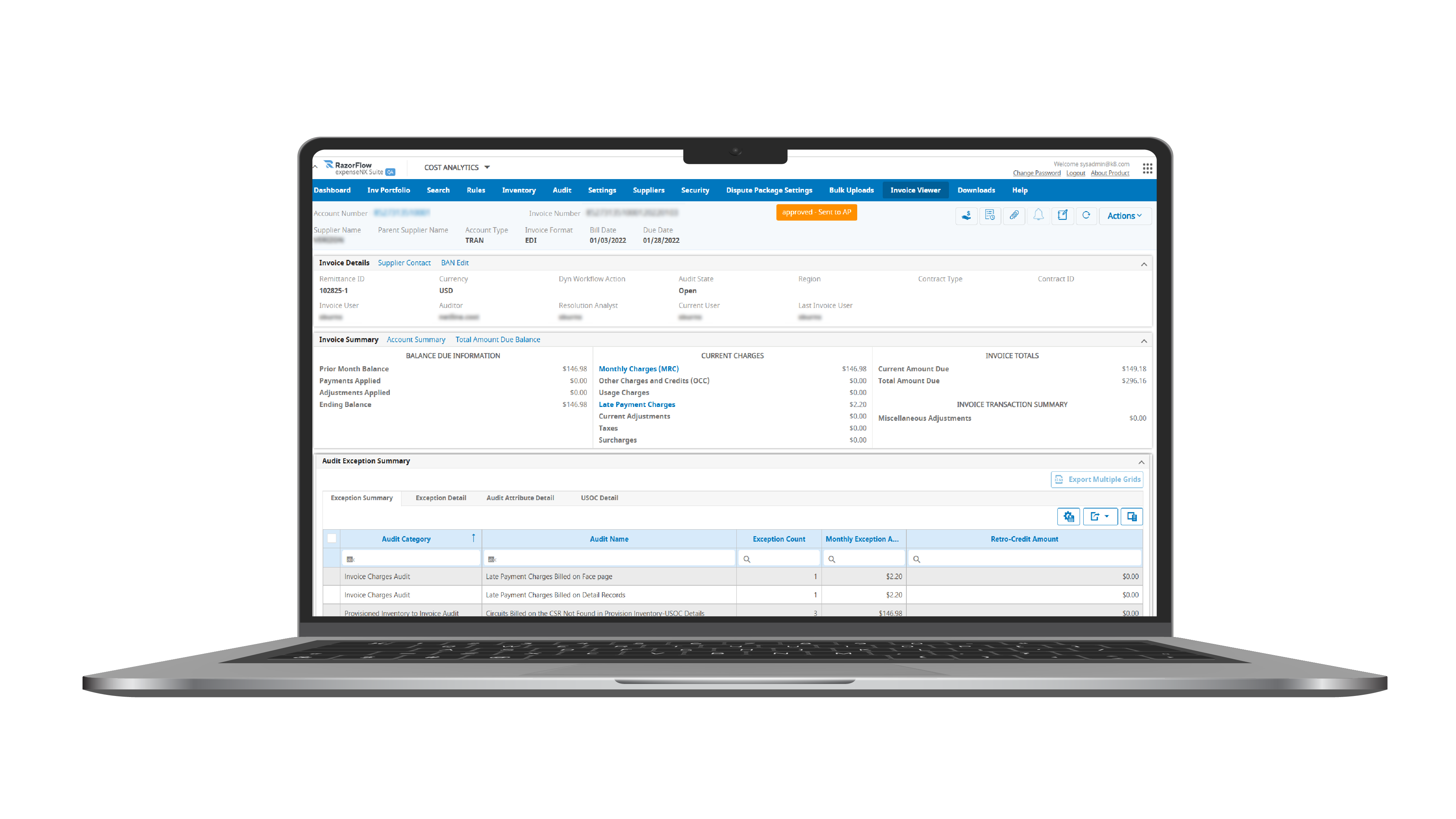Toggle the select-all checkbox in grid header
Viewport: 1456px width, 819px height.
(332, 538)
